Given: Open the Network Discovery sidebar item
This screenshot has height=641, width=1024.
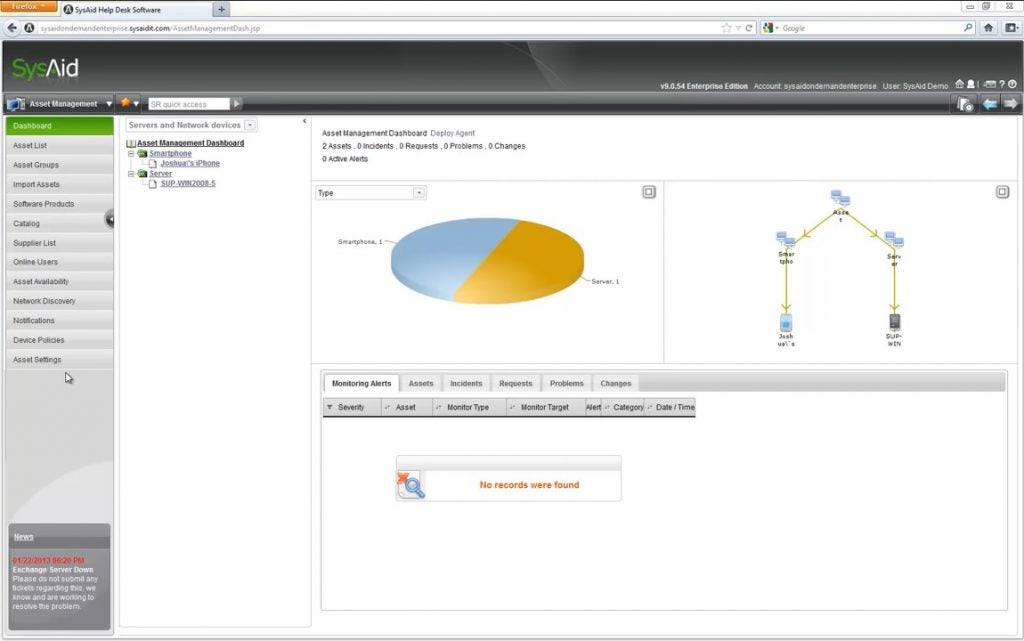Looking at the screenshot, I should pyautogui.click(x=45, y=301).
